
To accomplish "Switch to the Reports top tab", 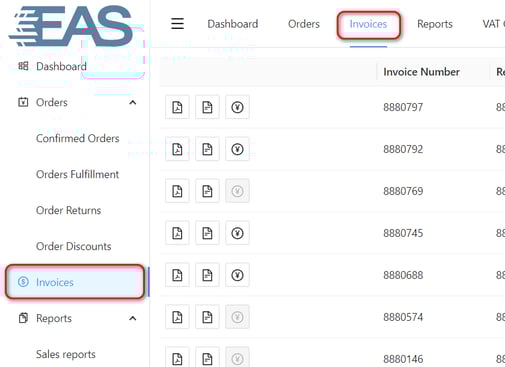I will pos(435,24).
